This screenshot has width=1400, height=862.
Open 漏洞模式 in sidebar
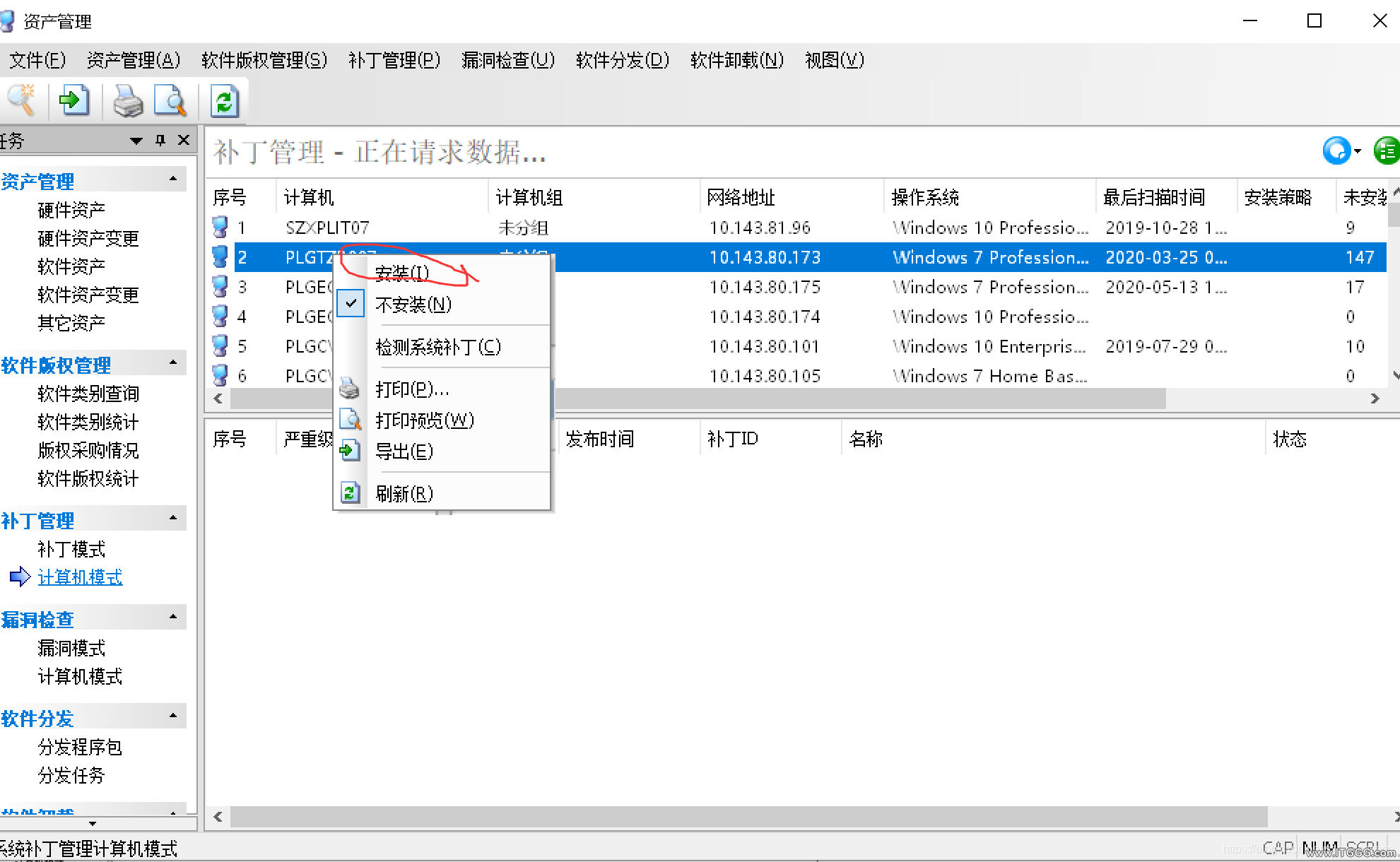[71, 648]
